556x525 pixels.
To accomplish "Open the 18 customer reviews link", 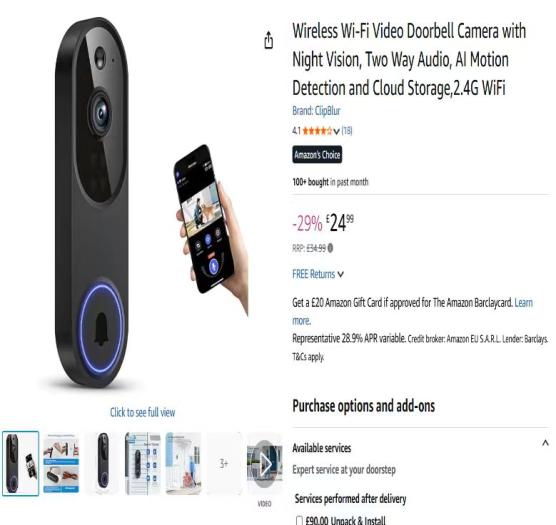I will point(347,131).
